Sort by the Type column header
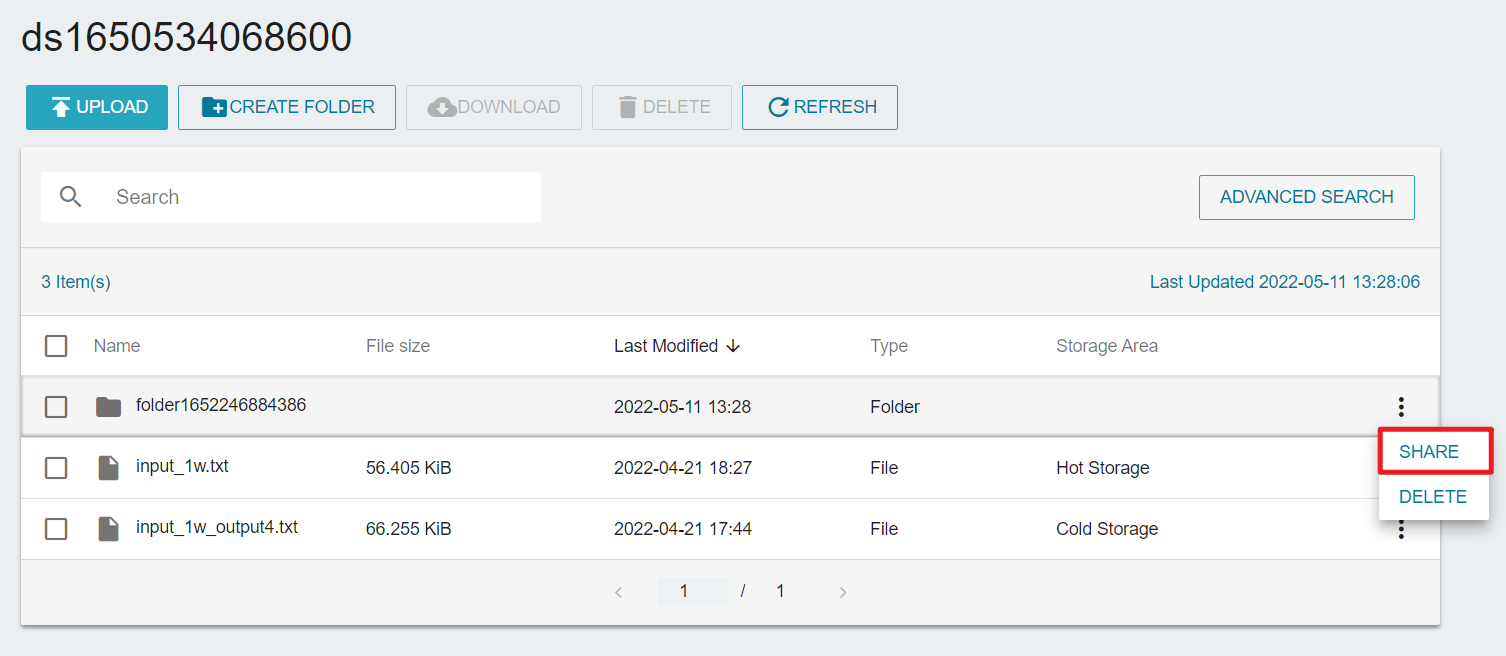 coord(889,346)
